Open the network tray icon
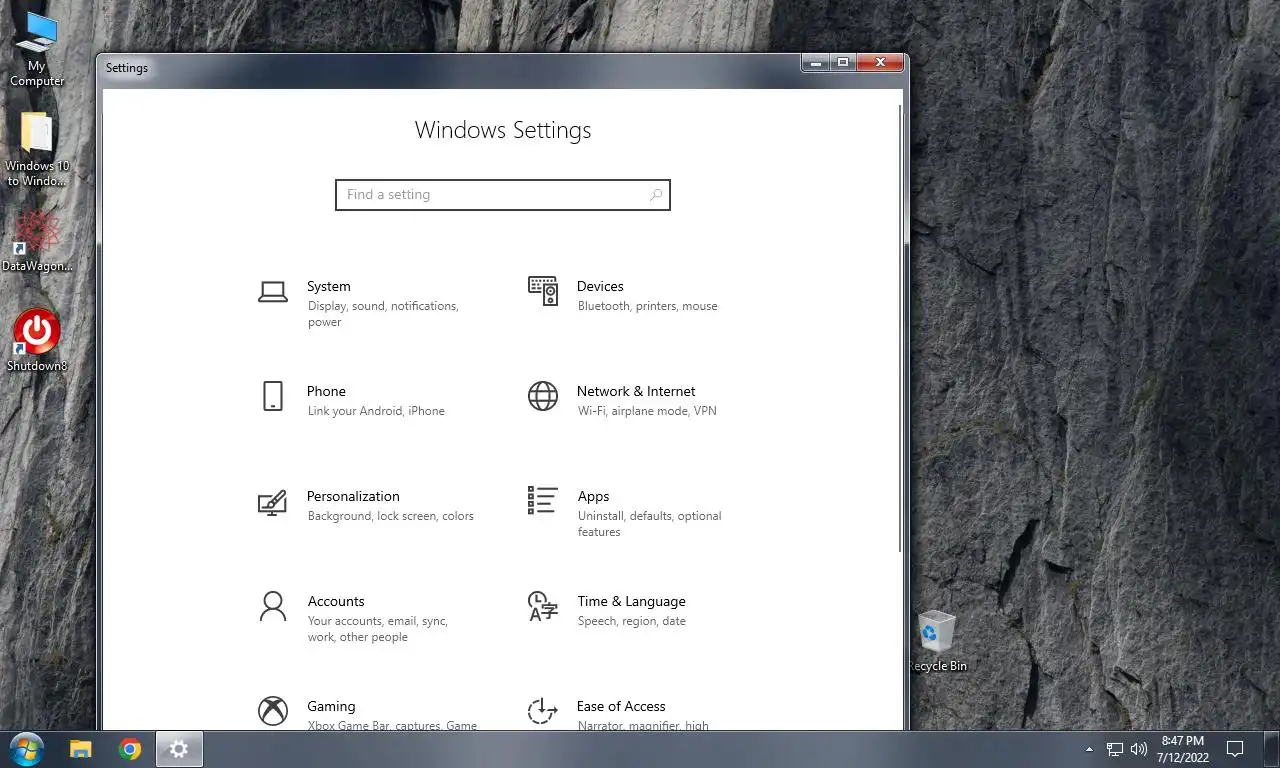The image size is (1280, 768). pyautogui.click(x=1115, y=749)
